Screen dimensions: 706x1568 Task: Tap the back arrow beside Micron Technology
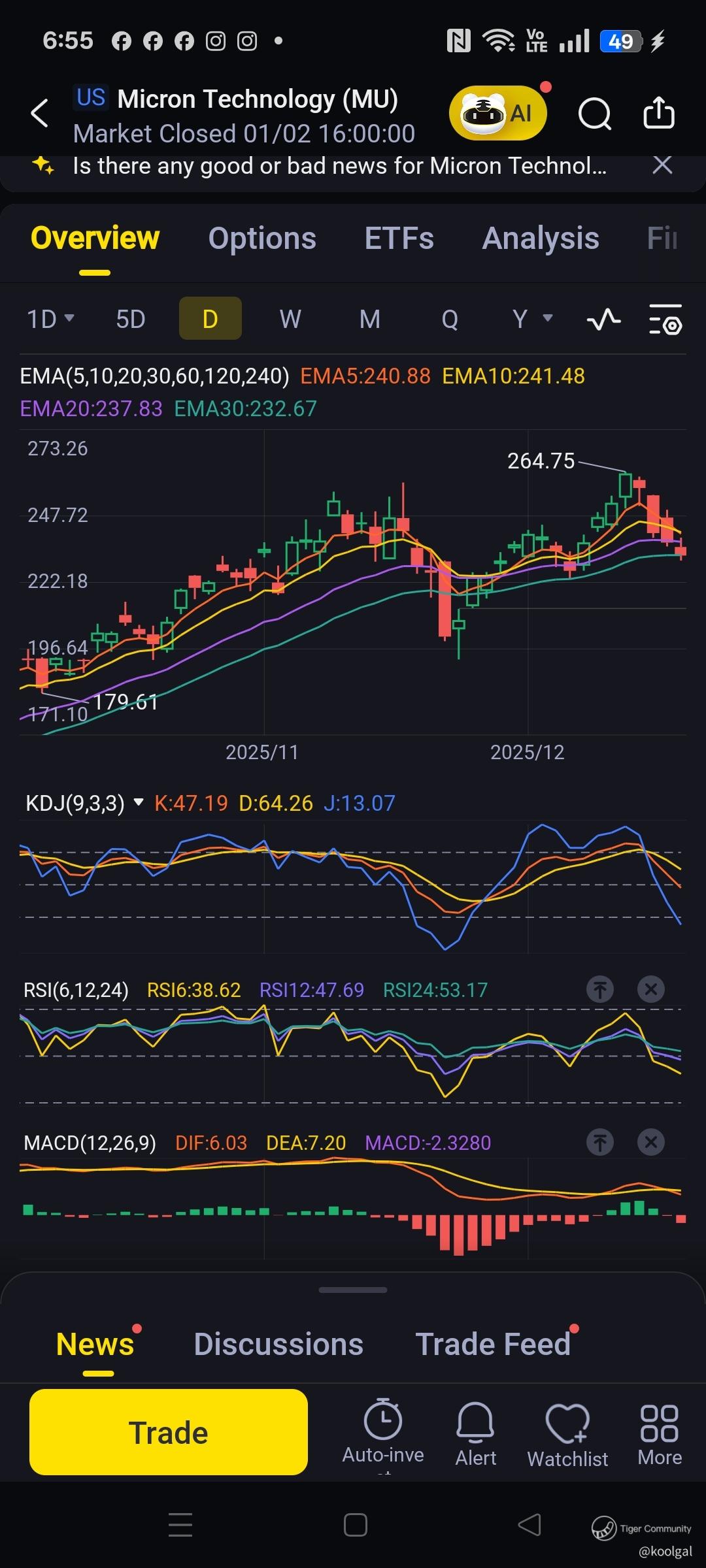(x=40, y=113)
